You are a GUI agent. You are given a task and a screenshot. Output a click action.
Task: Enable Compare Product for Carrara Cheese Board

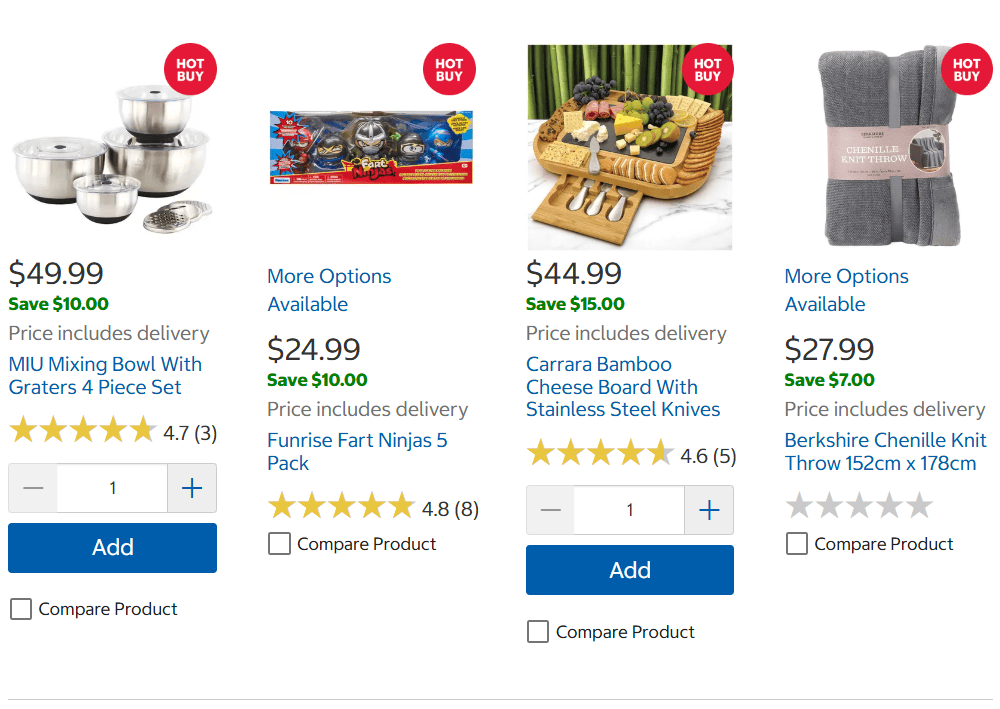[538, 632]
